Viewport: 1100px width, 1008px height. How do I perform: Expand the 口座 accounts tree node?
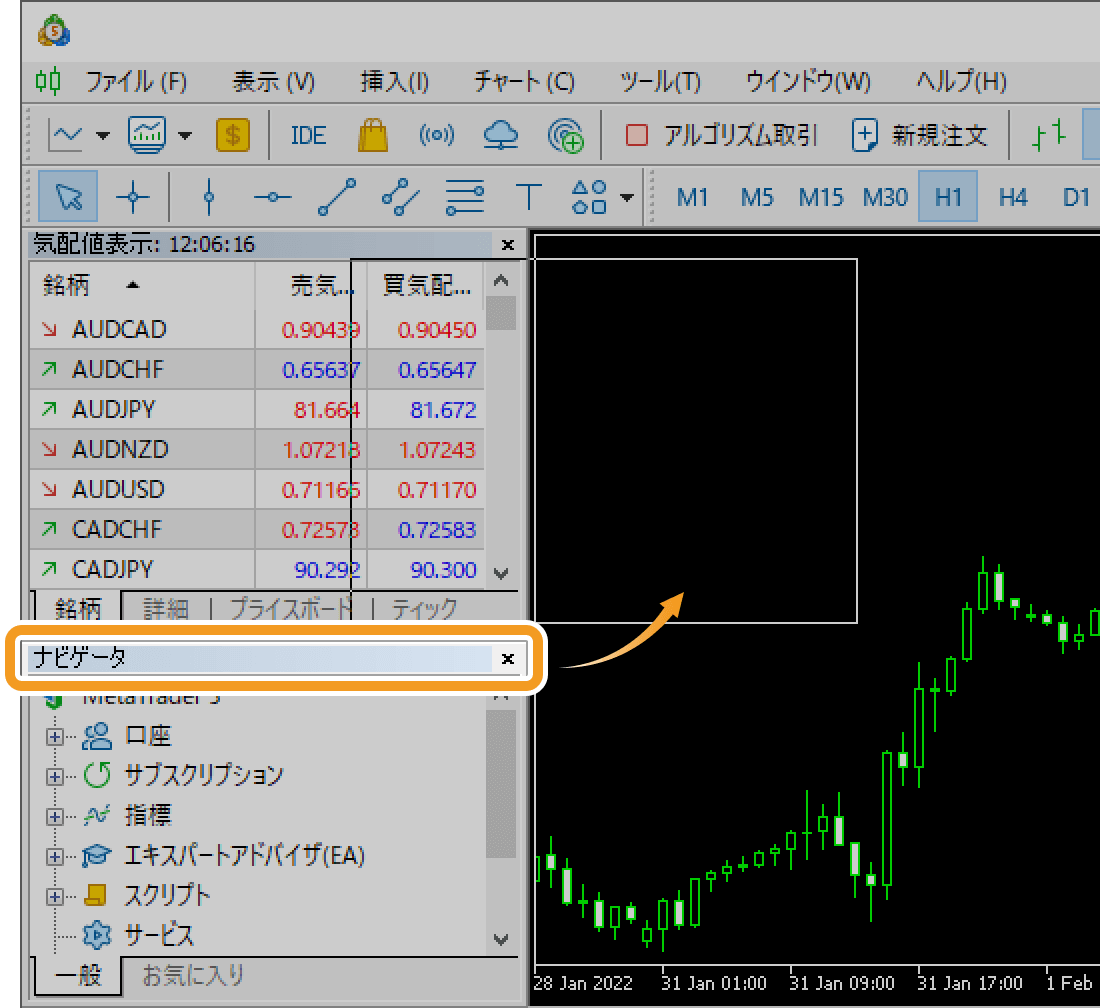pos(55,737)
